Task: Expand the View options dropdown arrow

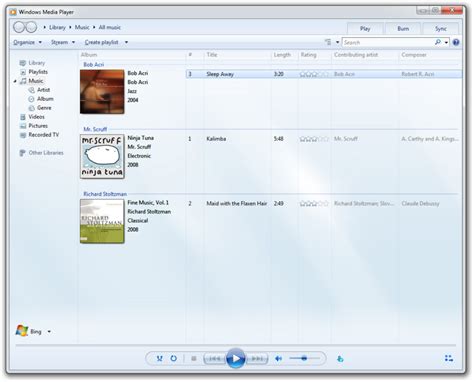Action: coord(337,42)
